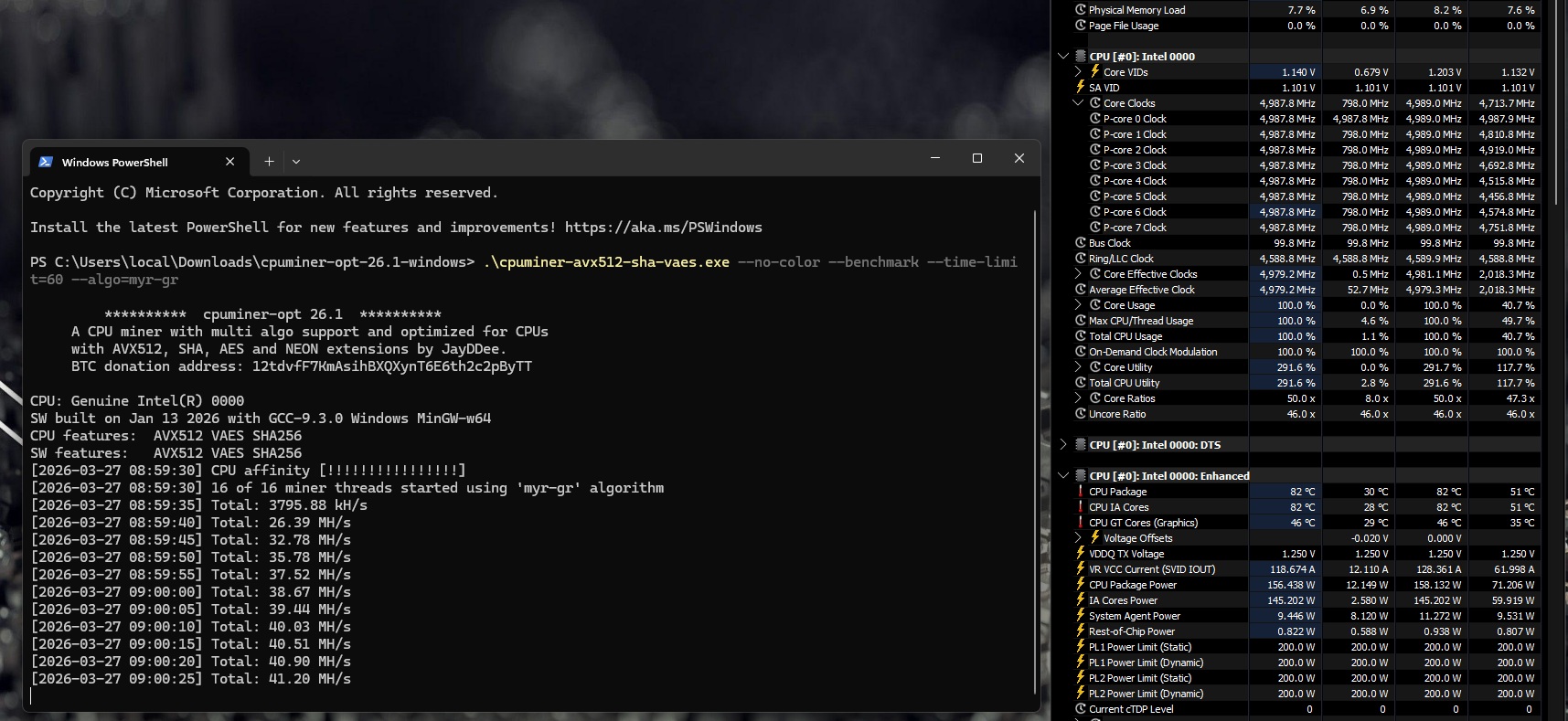This screenshot has width=1568, height=721.
Task: Click the icon beside Current cTDP Level
Action: click(1081, 709)
